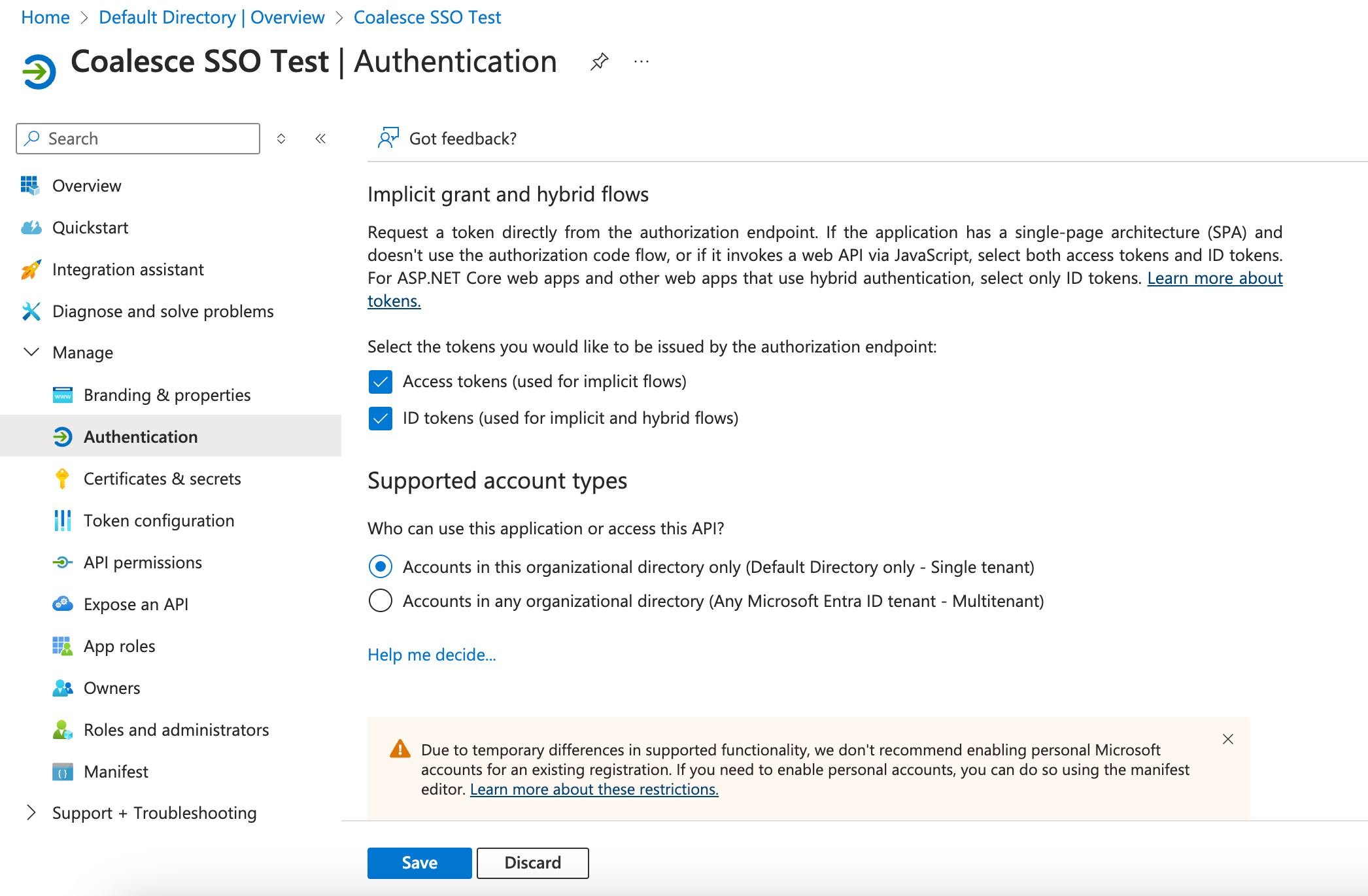Select single tenant organizational directory option
This screenshot has width=1368, height=896.
coord(381,566)
